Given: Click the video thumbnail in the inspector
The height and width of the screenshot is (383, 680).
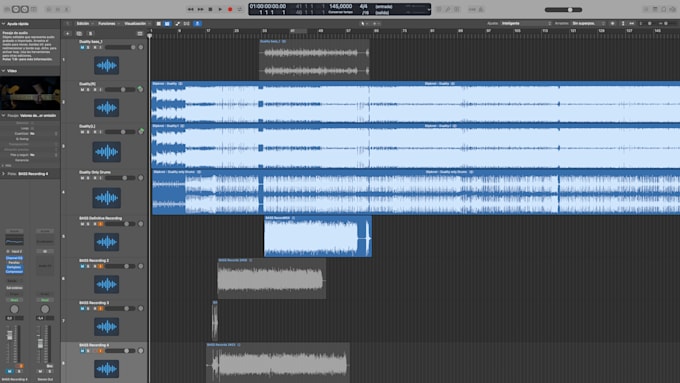Looking at the screenshot, I should pos(30,93).
